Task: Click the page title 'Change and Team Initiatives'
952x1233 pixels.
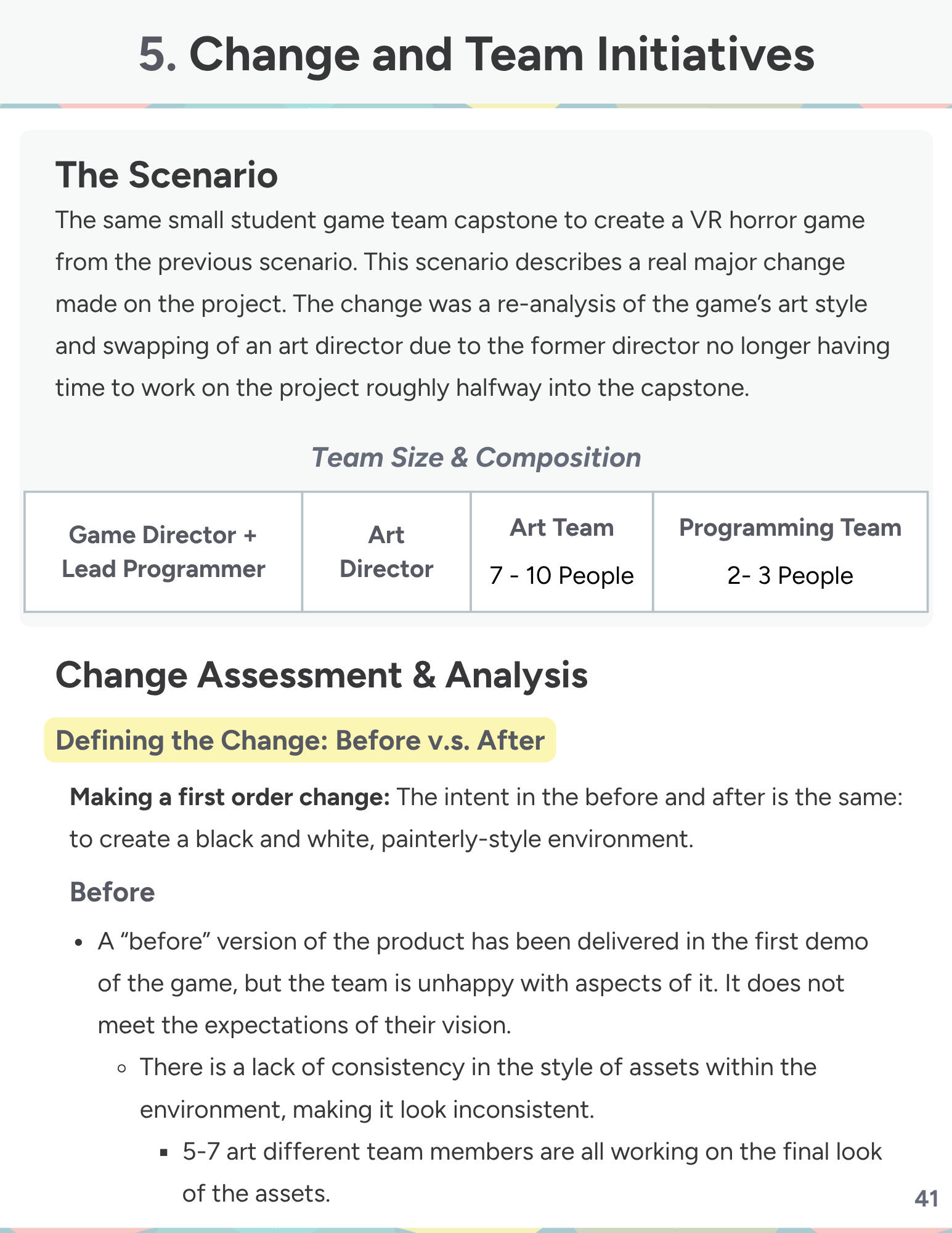Action: pyautogui.click(x=502, y=54)
